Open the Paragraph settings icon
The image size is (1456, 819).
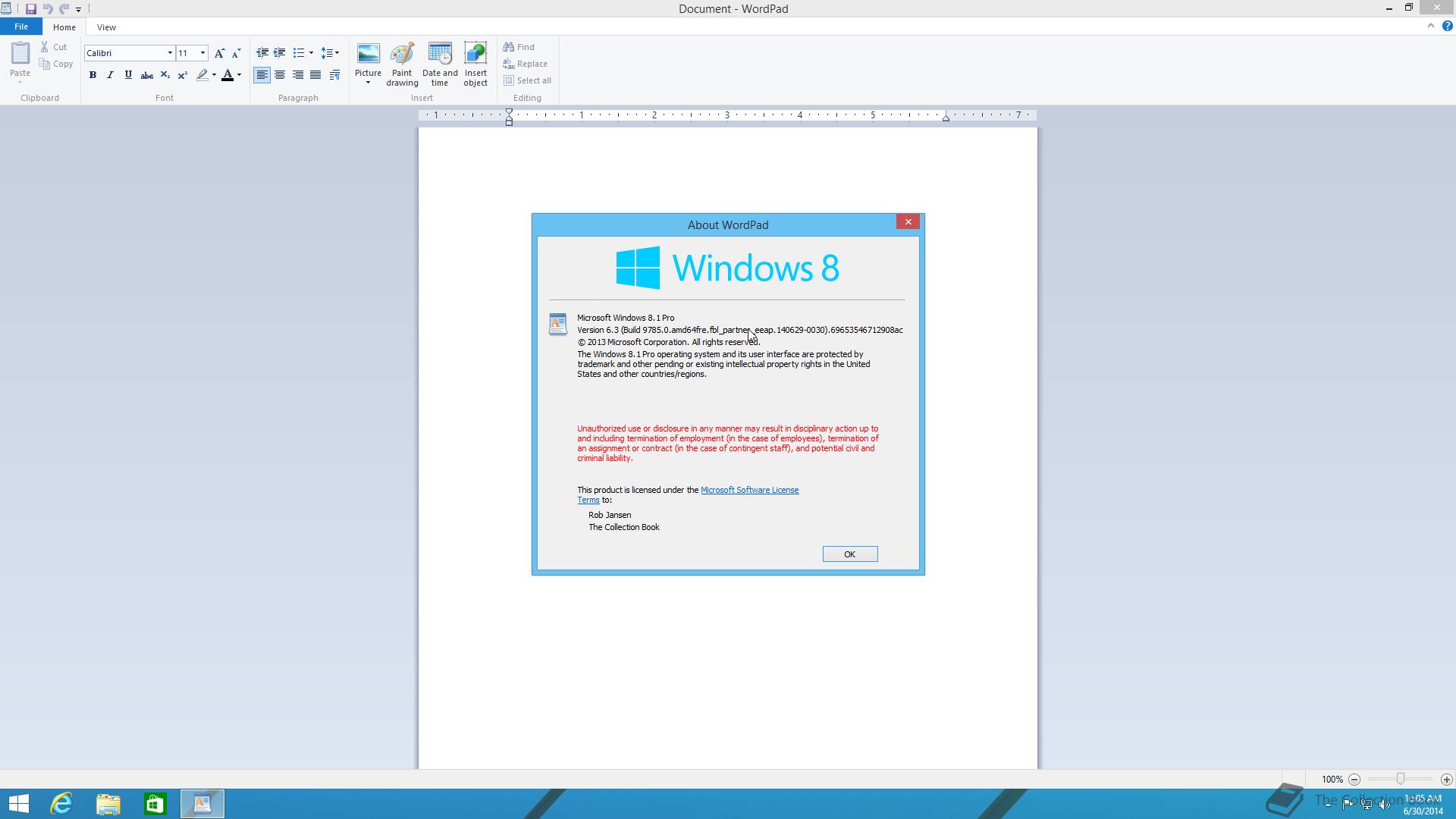(x=334, y=75)
